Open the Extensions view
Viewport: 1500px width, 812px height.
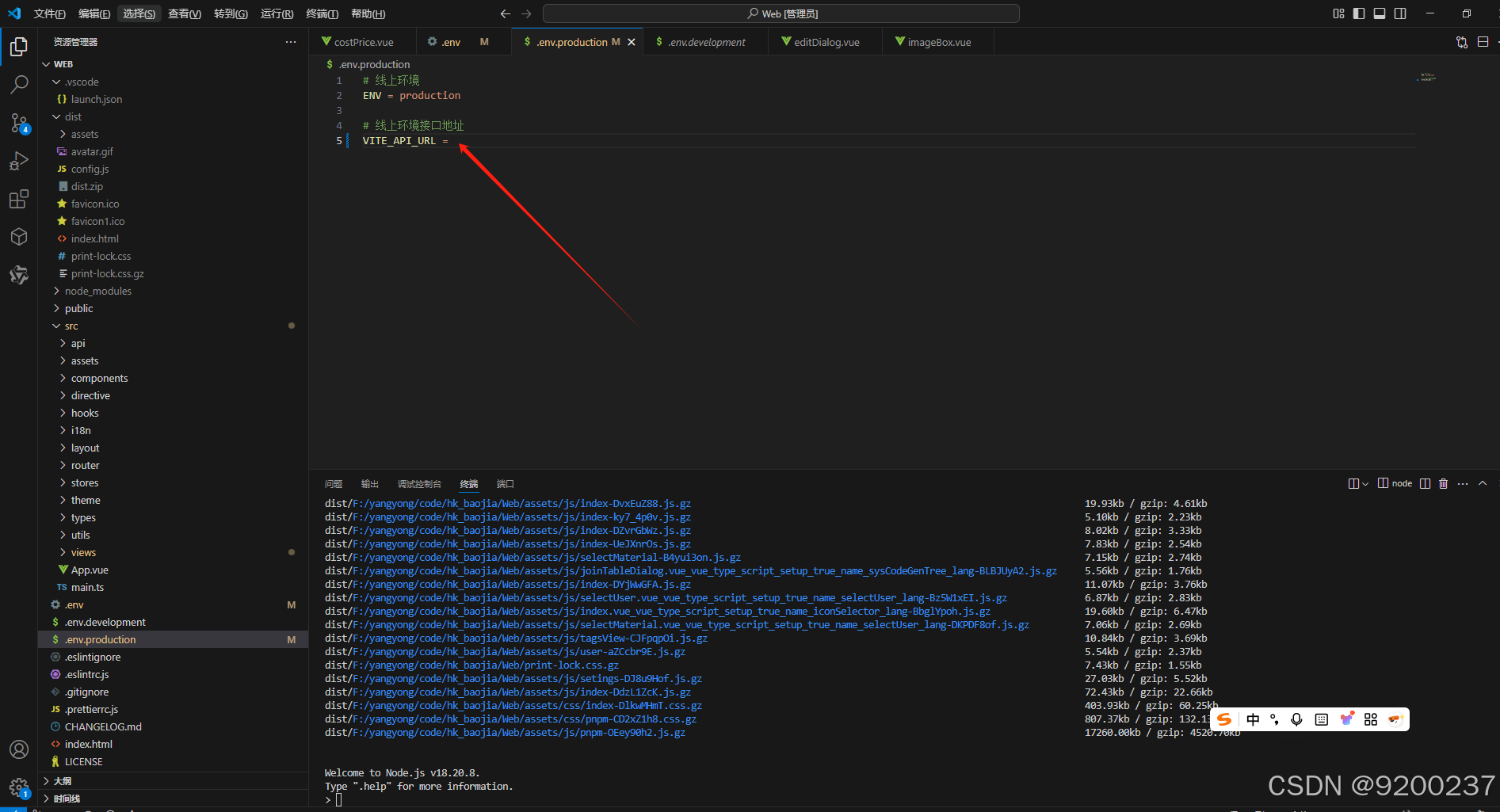tap(19, 199)
